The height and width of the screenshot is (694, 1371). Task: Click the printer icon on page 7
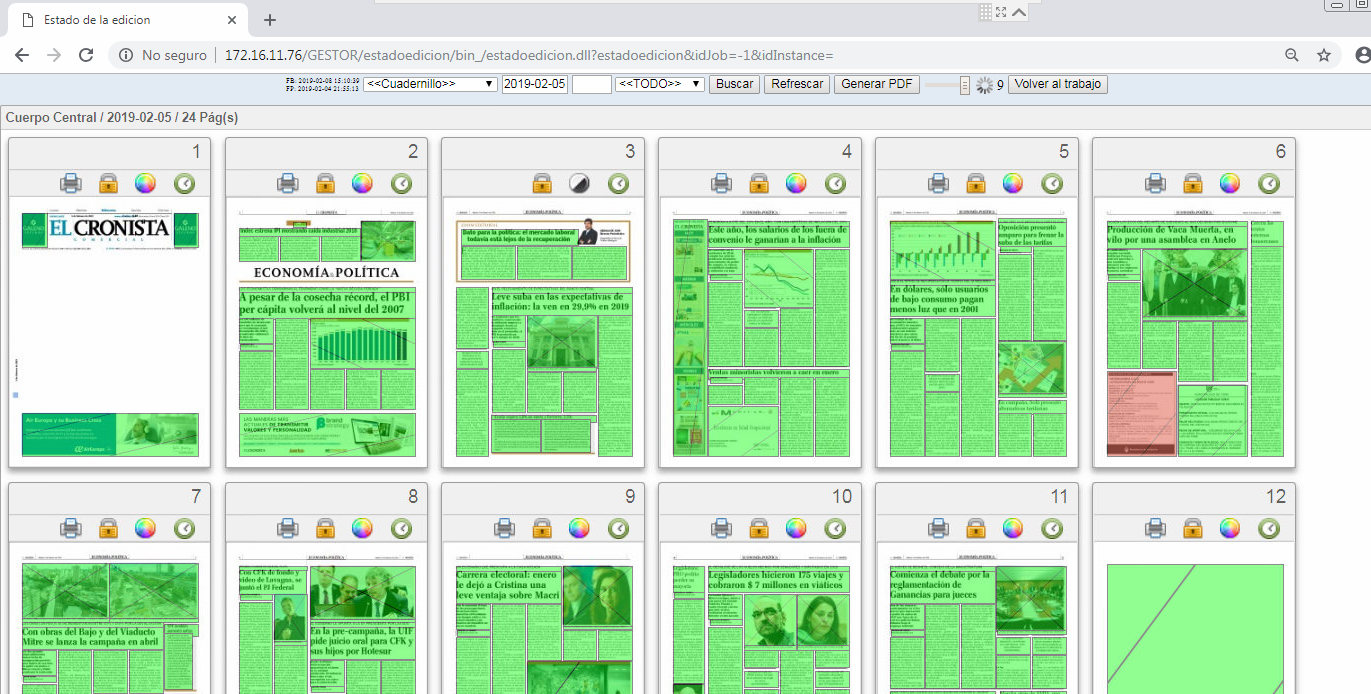click(x=70, y=528)
